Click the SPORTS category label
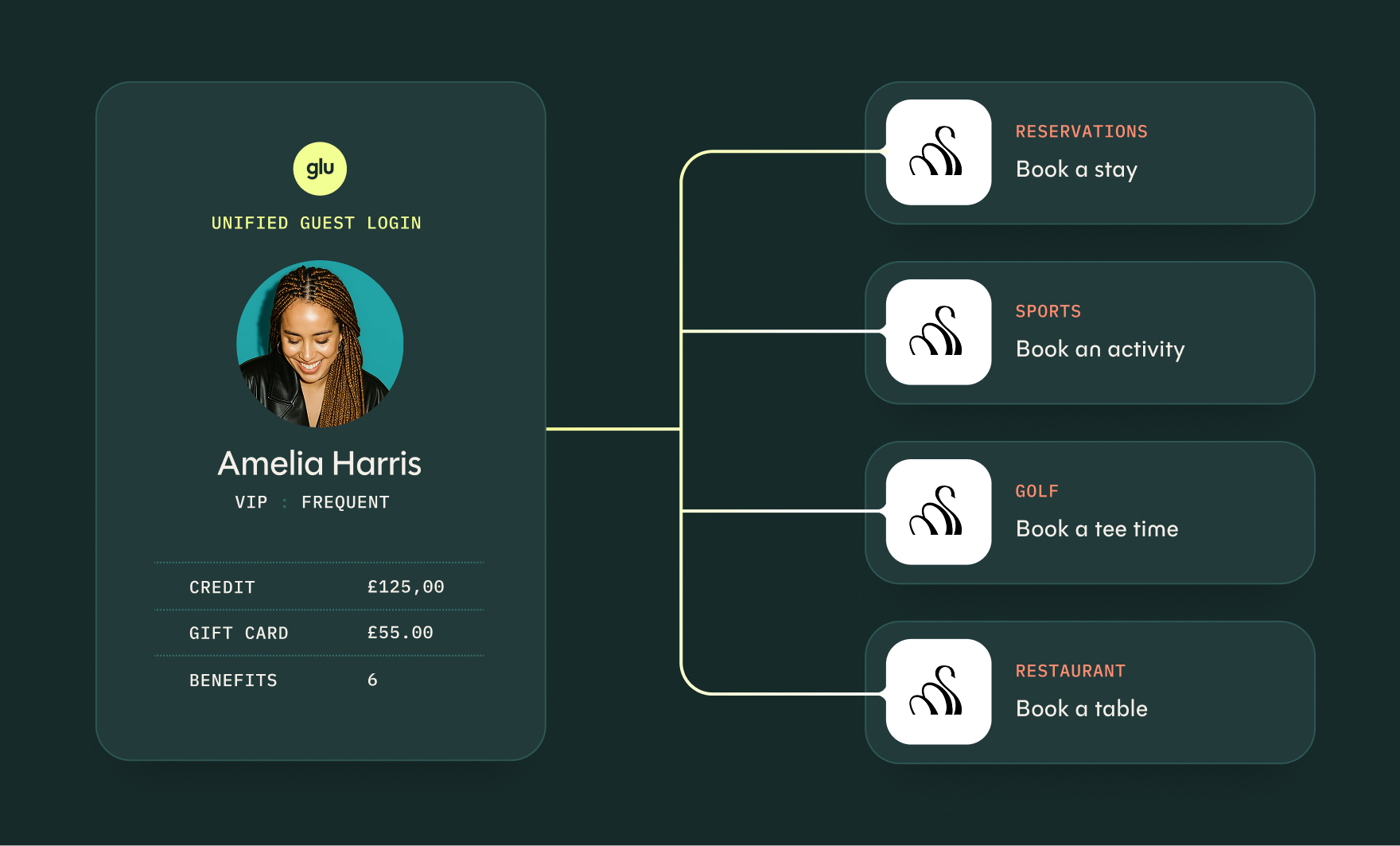 [x=1048, y=312]
